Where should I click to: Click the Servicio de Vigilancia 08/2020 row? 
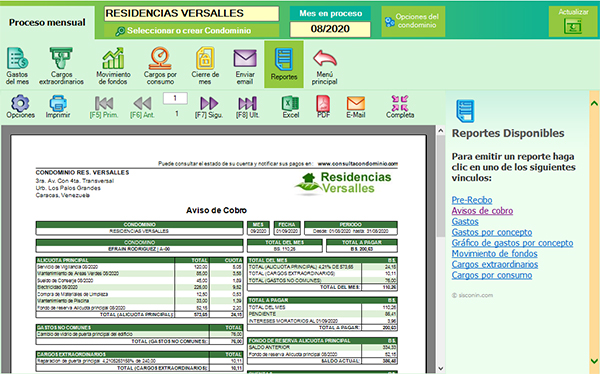coord(139,266)
